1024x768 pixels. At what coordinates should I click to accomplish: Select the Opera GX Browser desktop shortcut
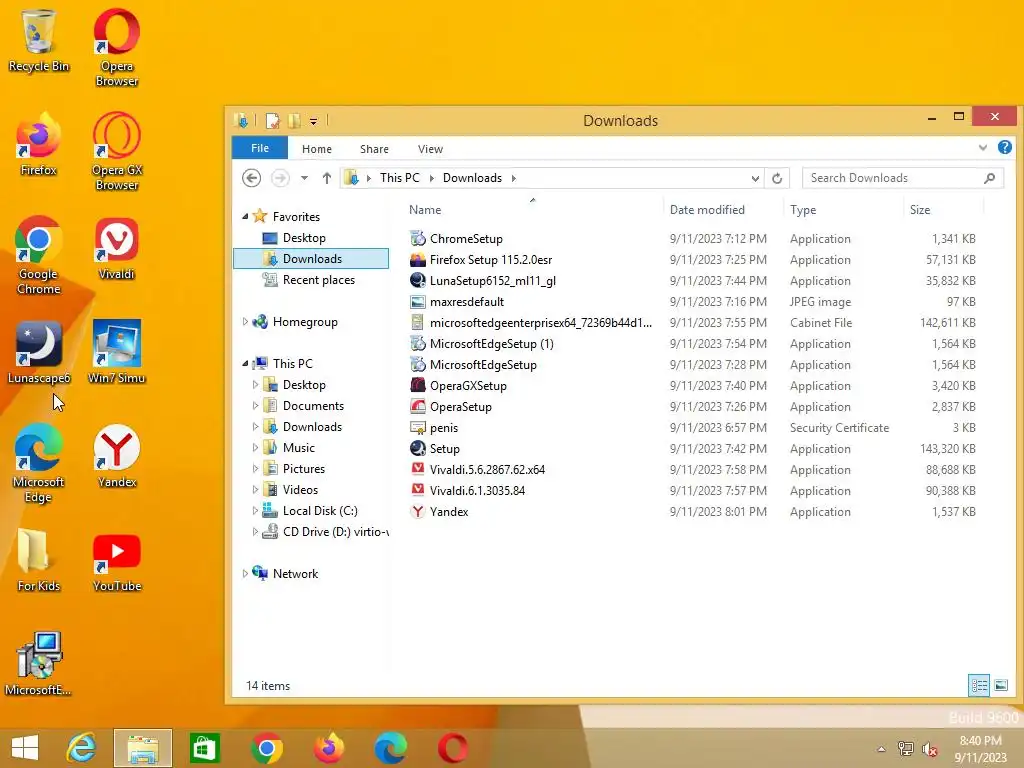click(x=116, y=152)
